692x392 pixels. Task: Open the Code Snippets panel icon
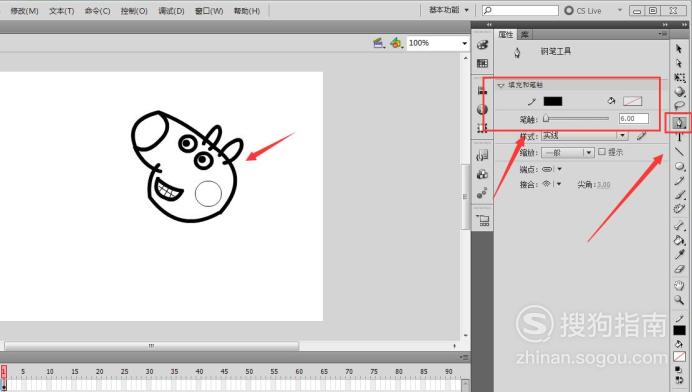coord(482,155)
